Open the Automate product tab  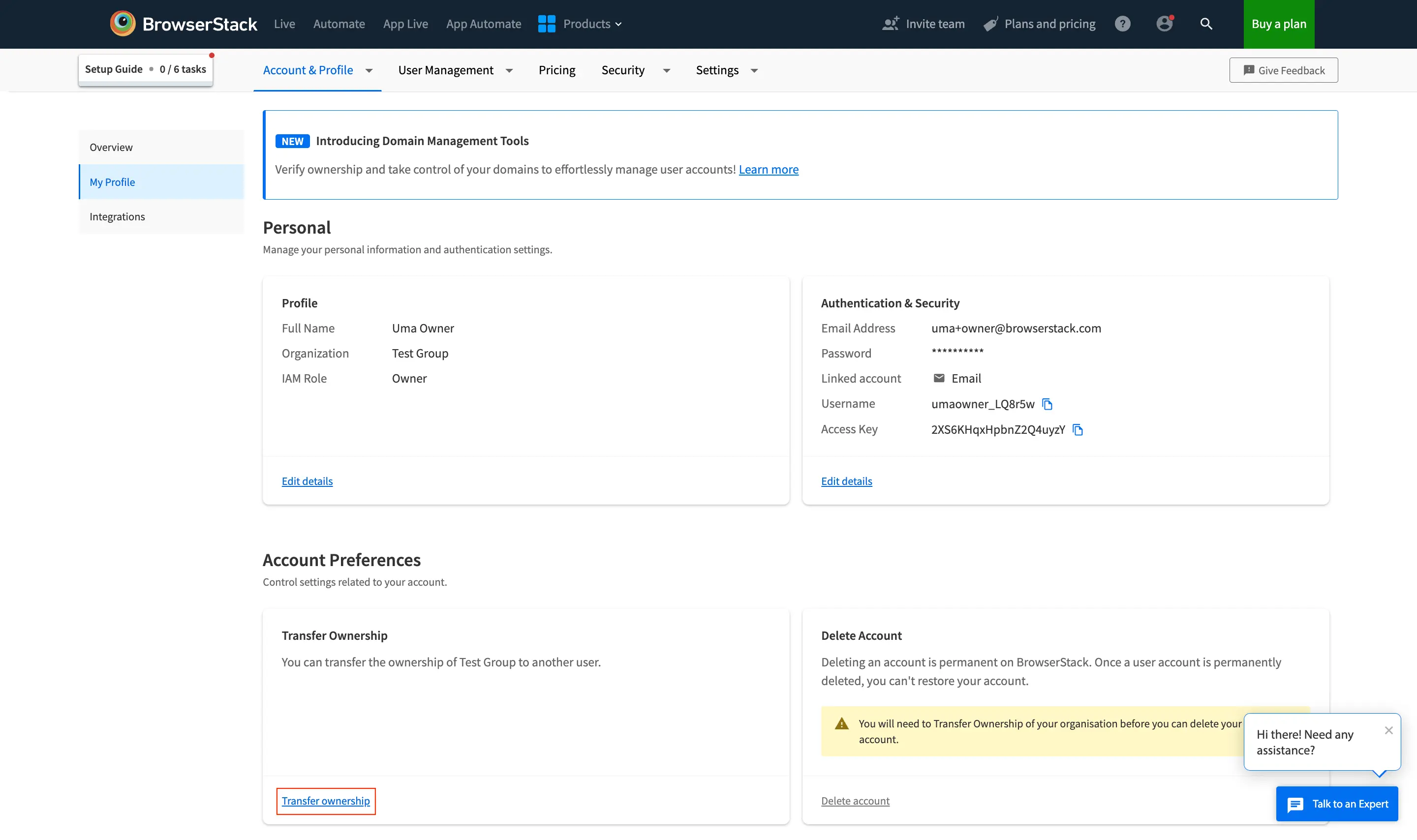339,24
